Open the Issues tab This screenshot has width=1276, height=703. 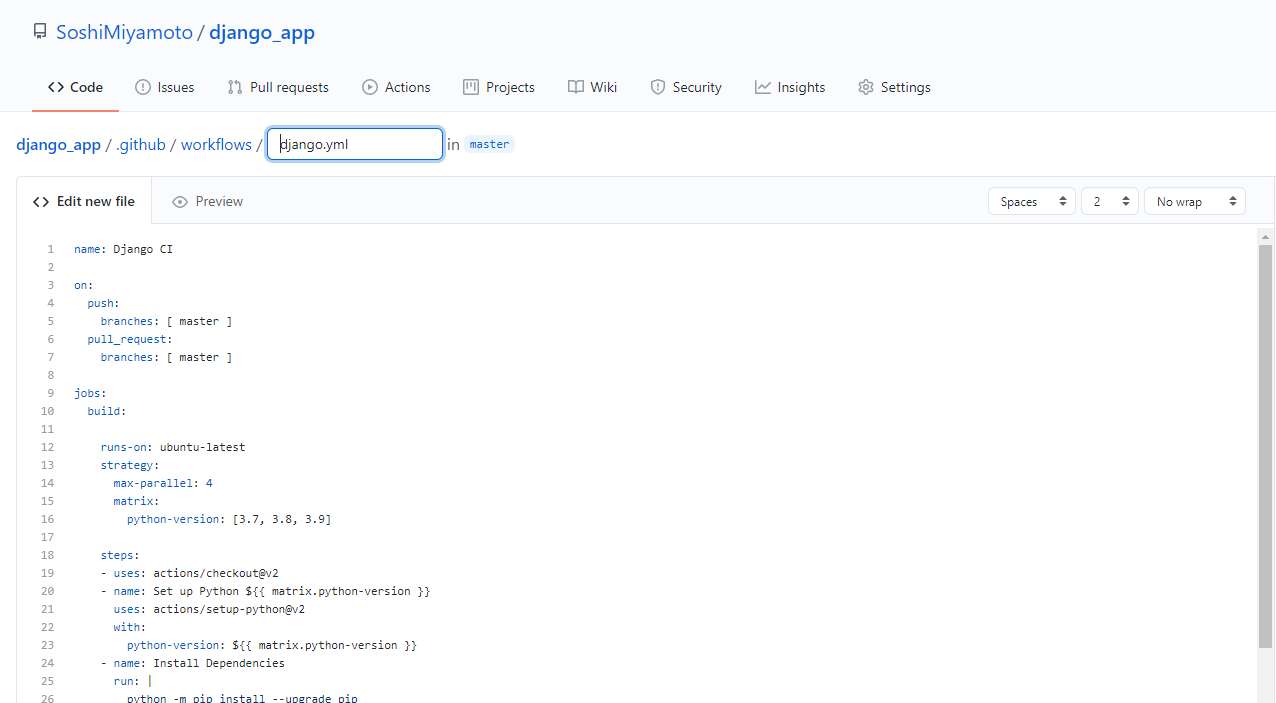pos(165,87)
